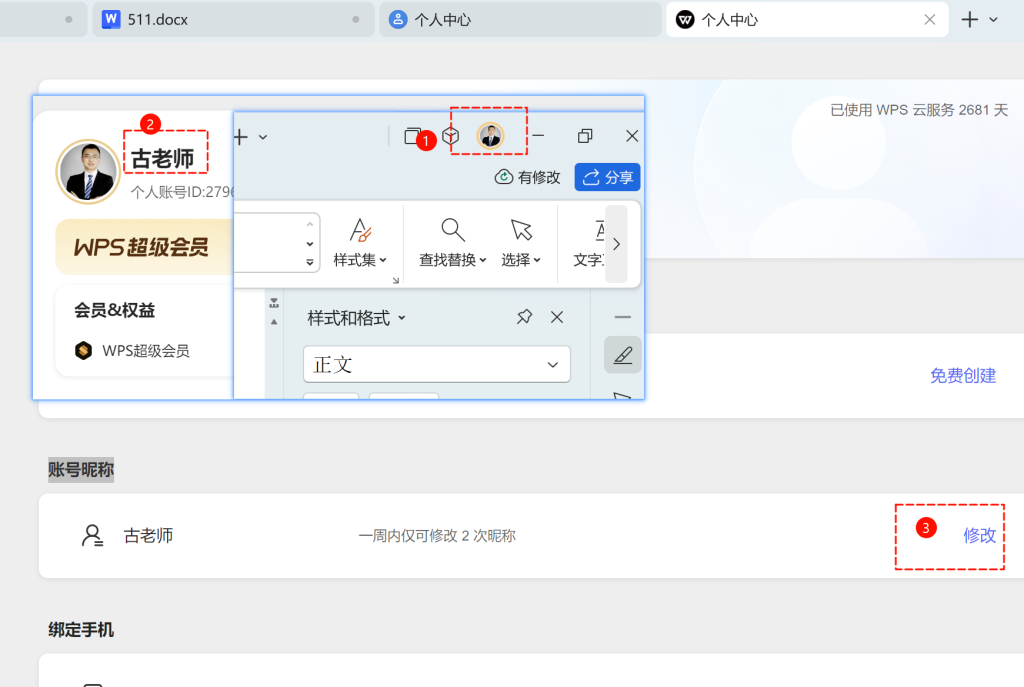The image size is (1024, 687).
Task: Open a new tab with plus button
Action: (970, 20)
